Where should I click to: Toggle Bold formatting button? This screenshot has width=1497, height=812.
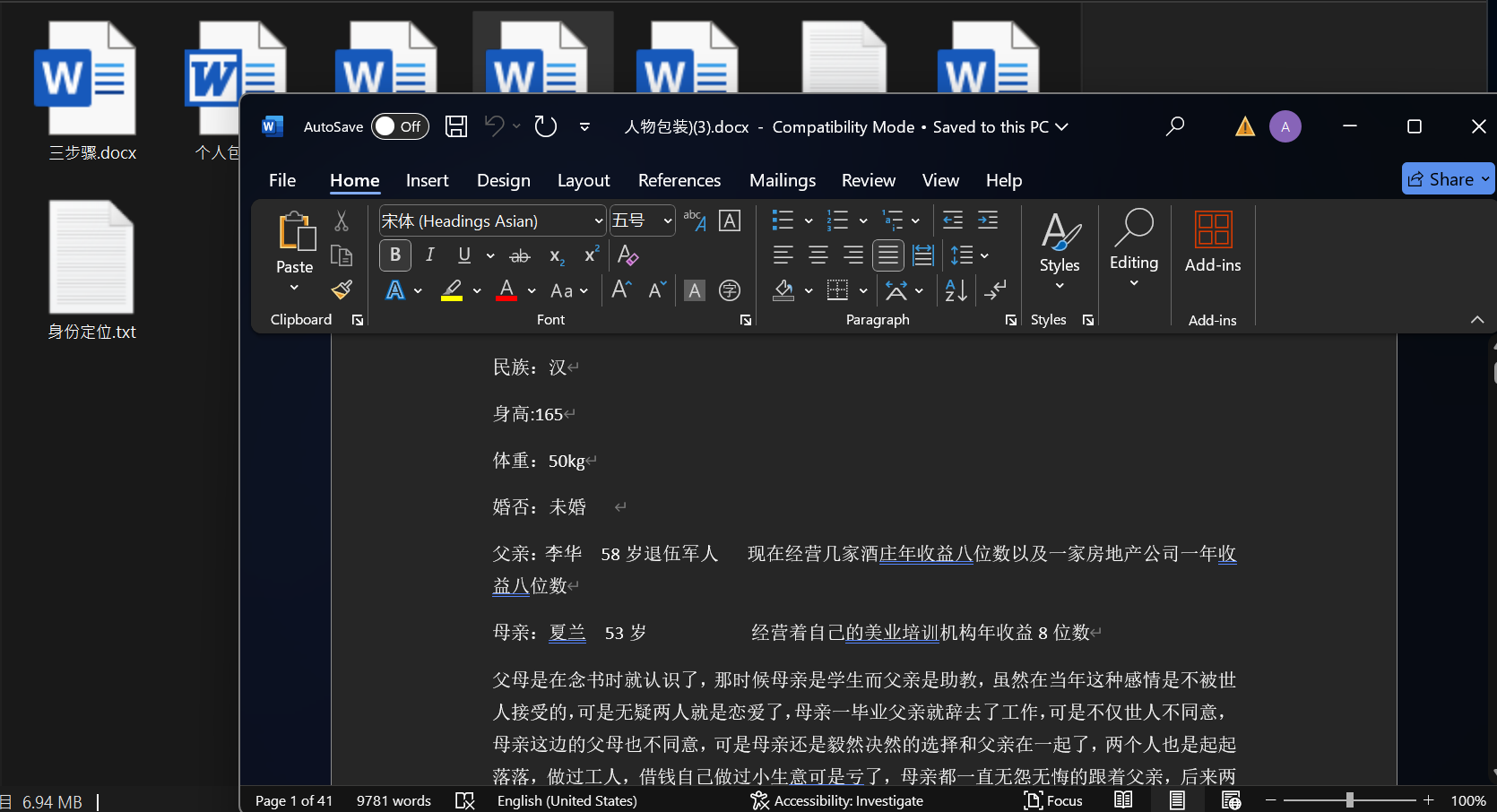click(x=395, y=255)
